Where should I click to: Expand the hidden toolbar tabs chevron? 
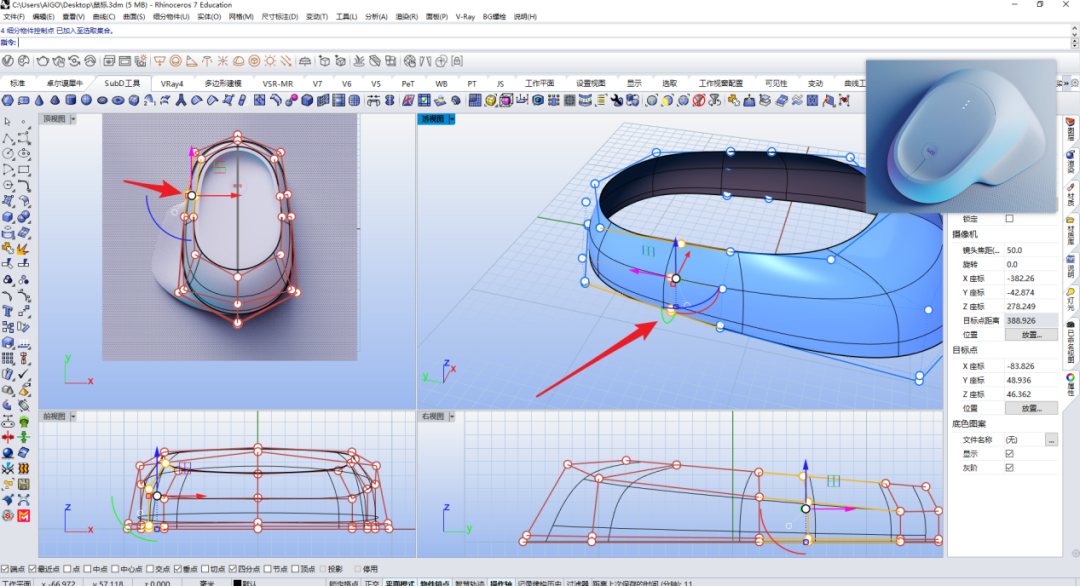coord(1066,83)
